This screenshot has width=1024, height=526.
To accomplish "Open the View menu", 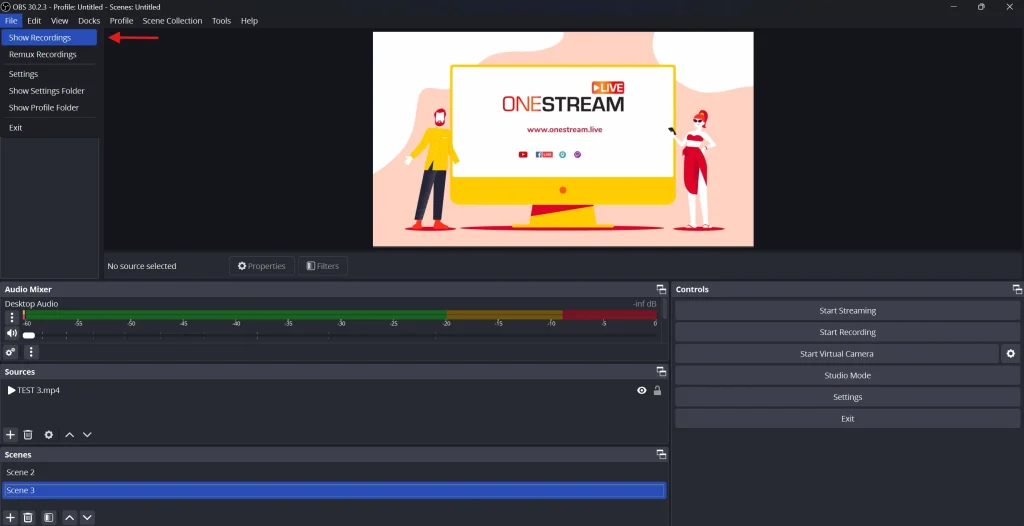I will [x=59, y=21].
